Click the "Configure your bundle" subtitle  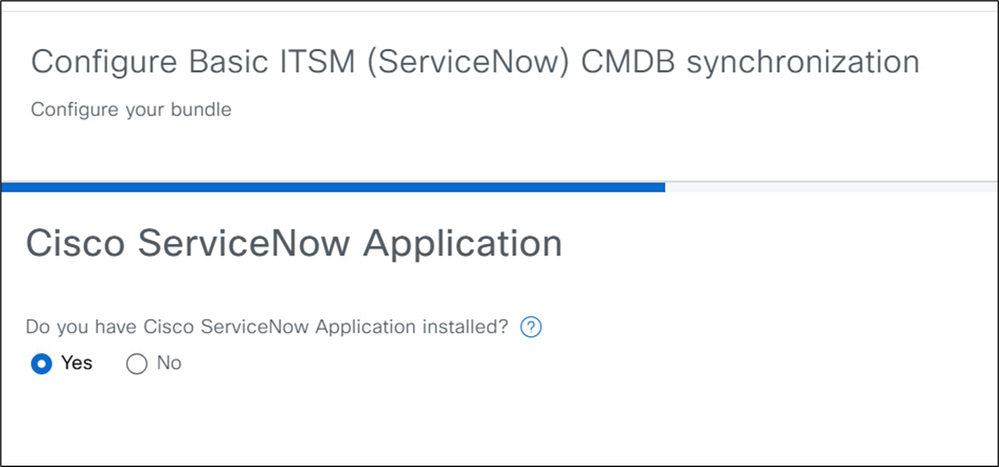(131, 109)
